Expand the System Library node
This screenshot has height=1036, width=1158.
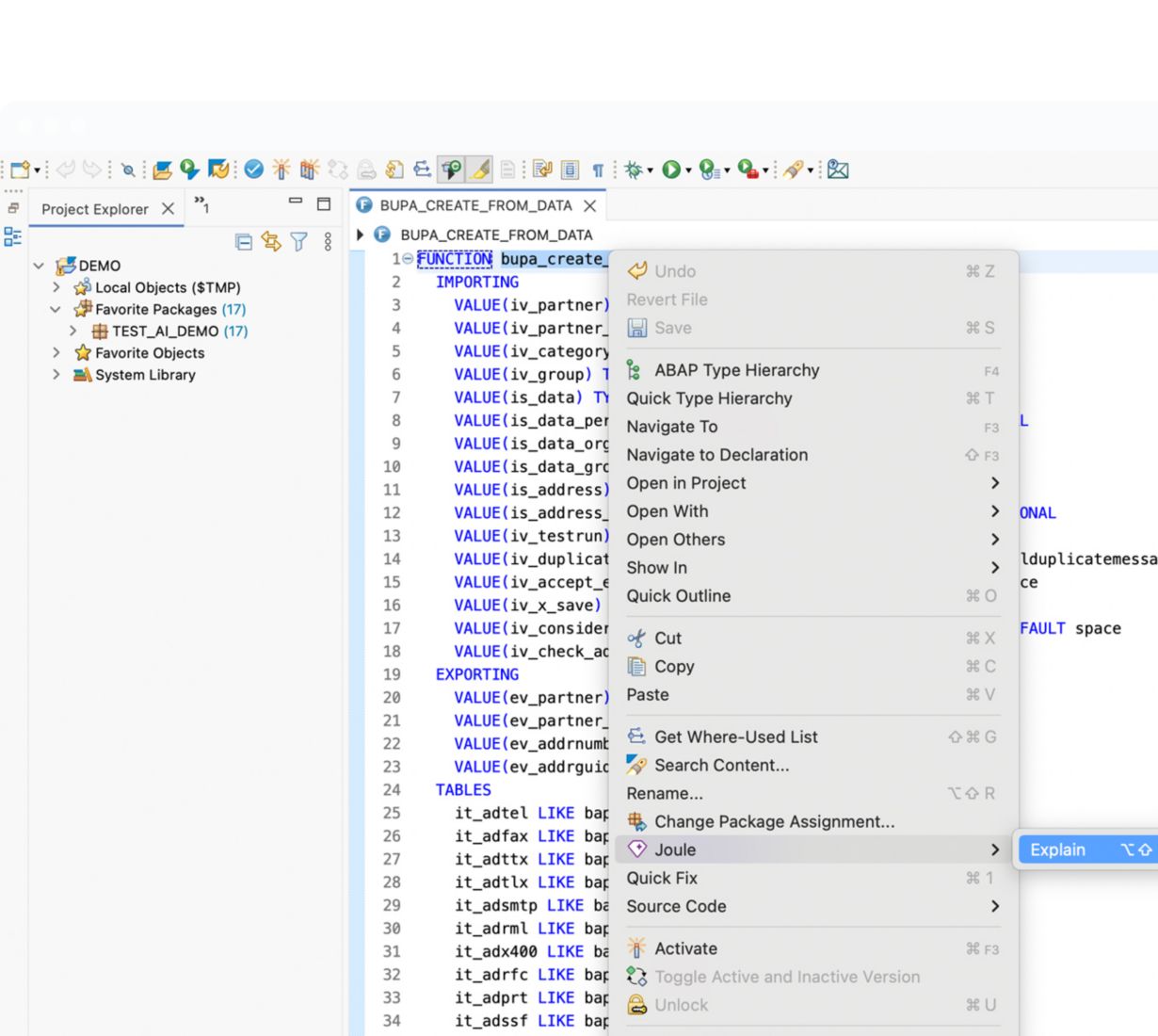[56, 375]
